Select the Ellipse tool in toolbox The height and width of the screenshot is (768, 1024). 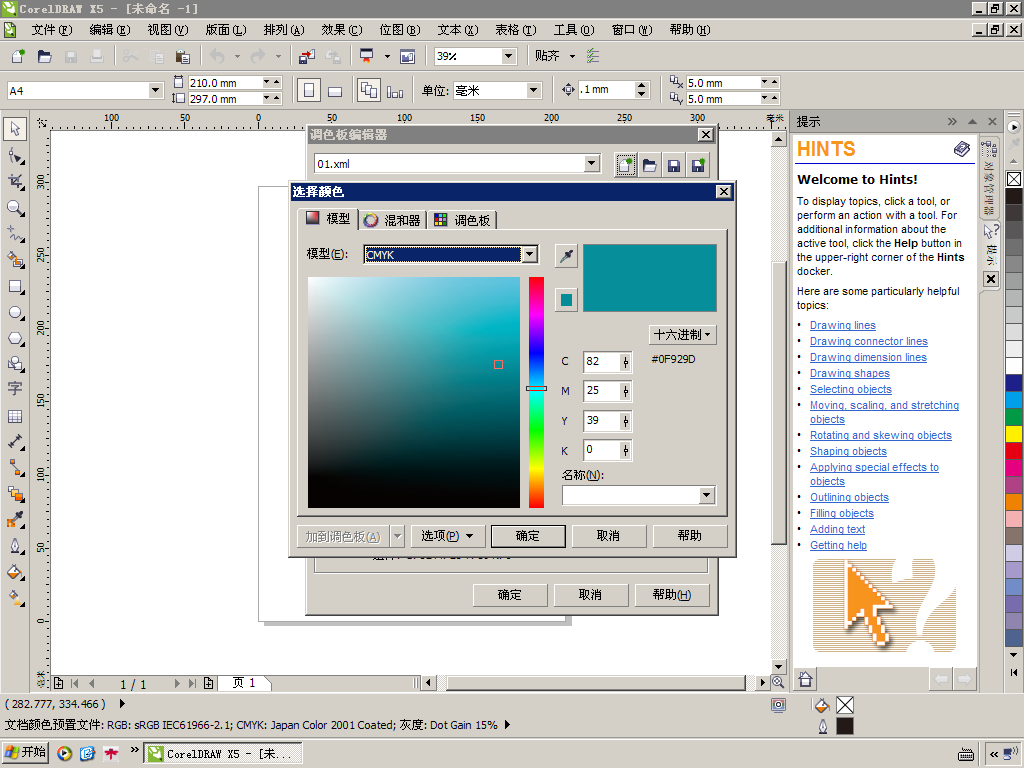tap(15, 312)
